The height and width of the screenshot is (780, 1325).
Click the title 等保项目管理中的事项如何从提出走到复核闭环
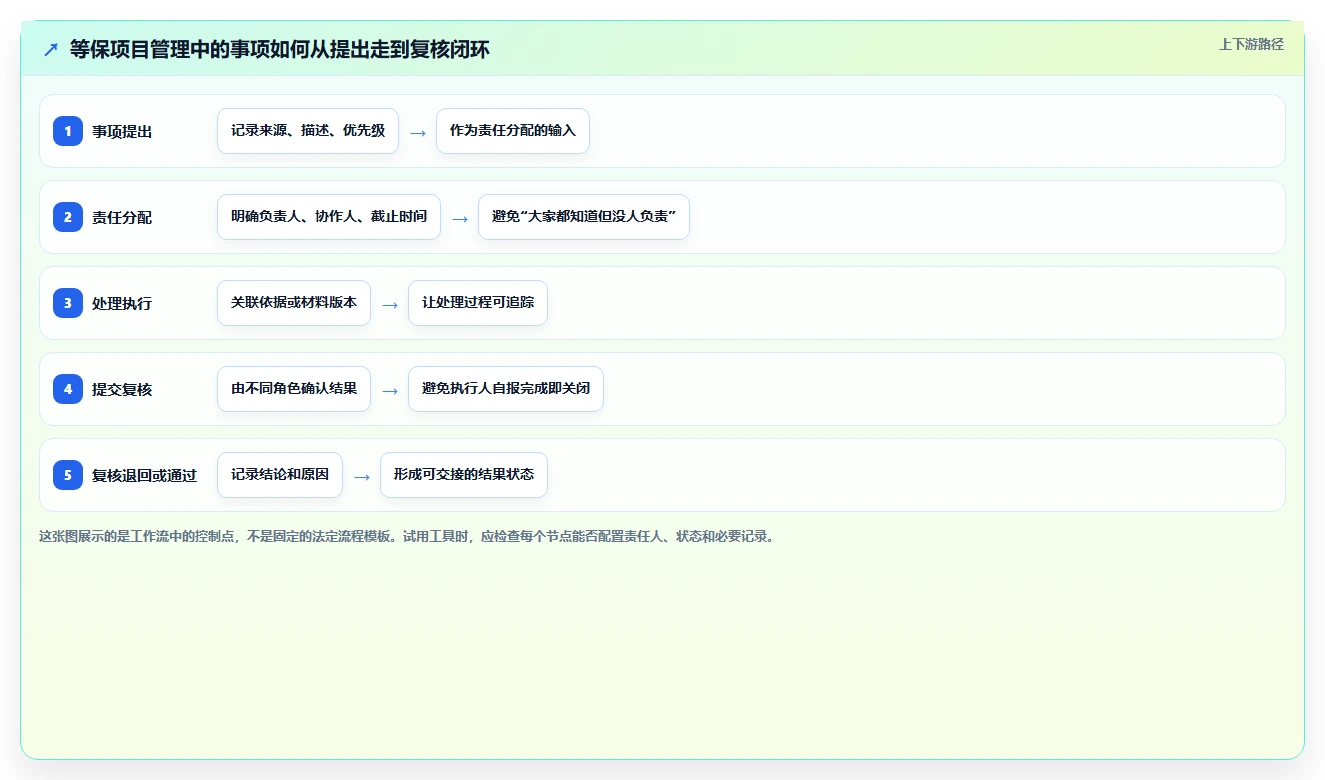[x=279, y=49]
